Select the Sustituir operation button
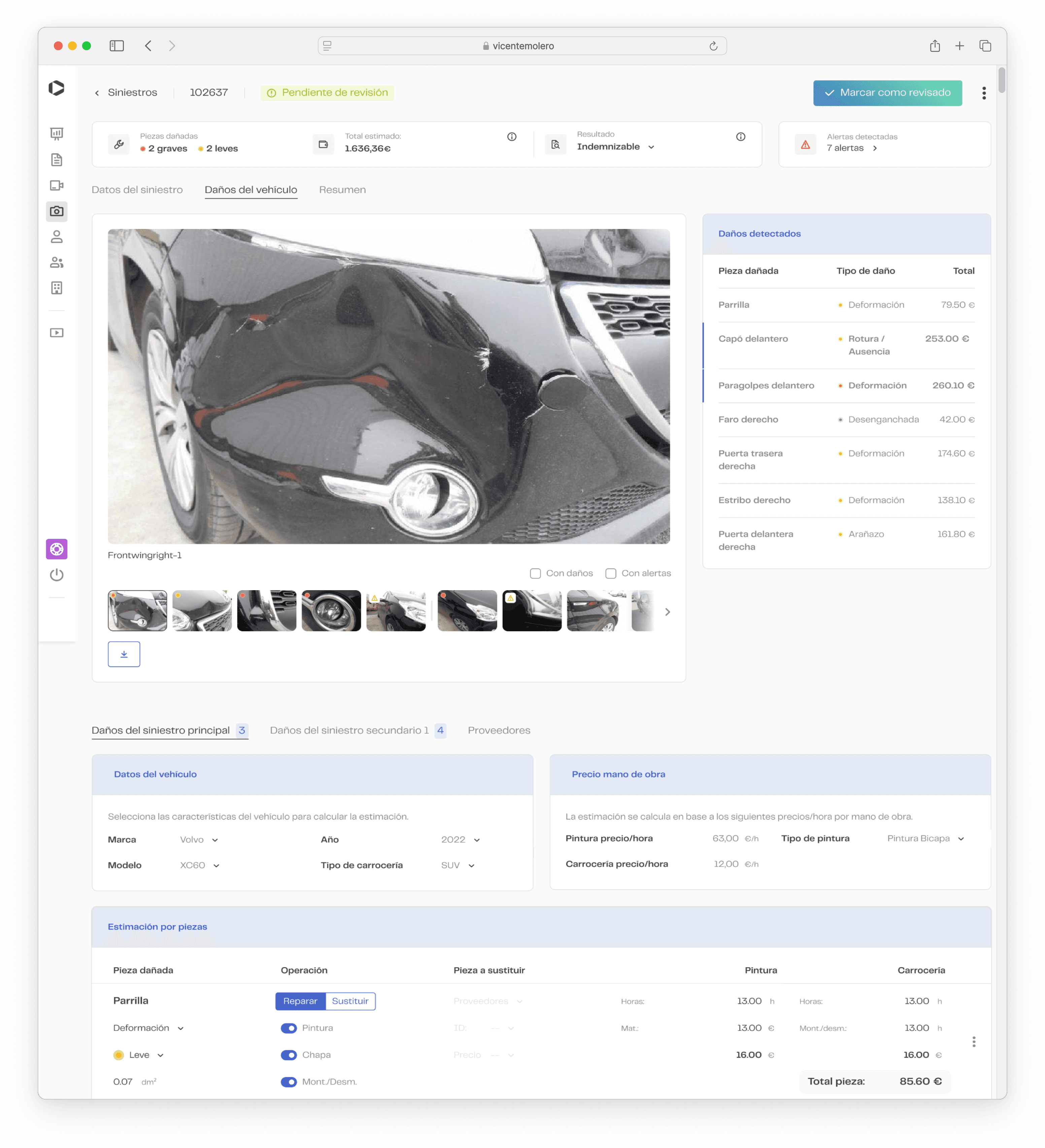The height and width of the screenshot is (1148, 1045). point(350,1001)
